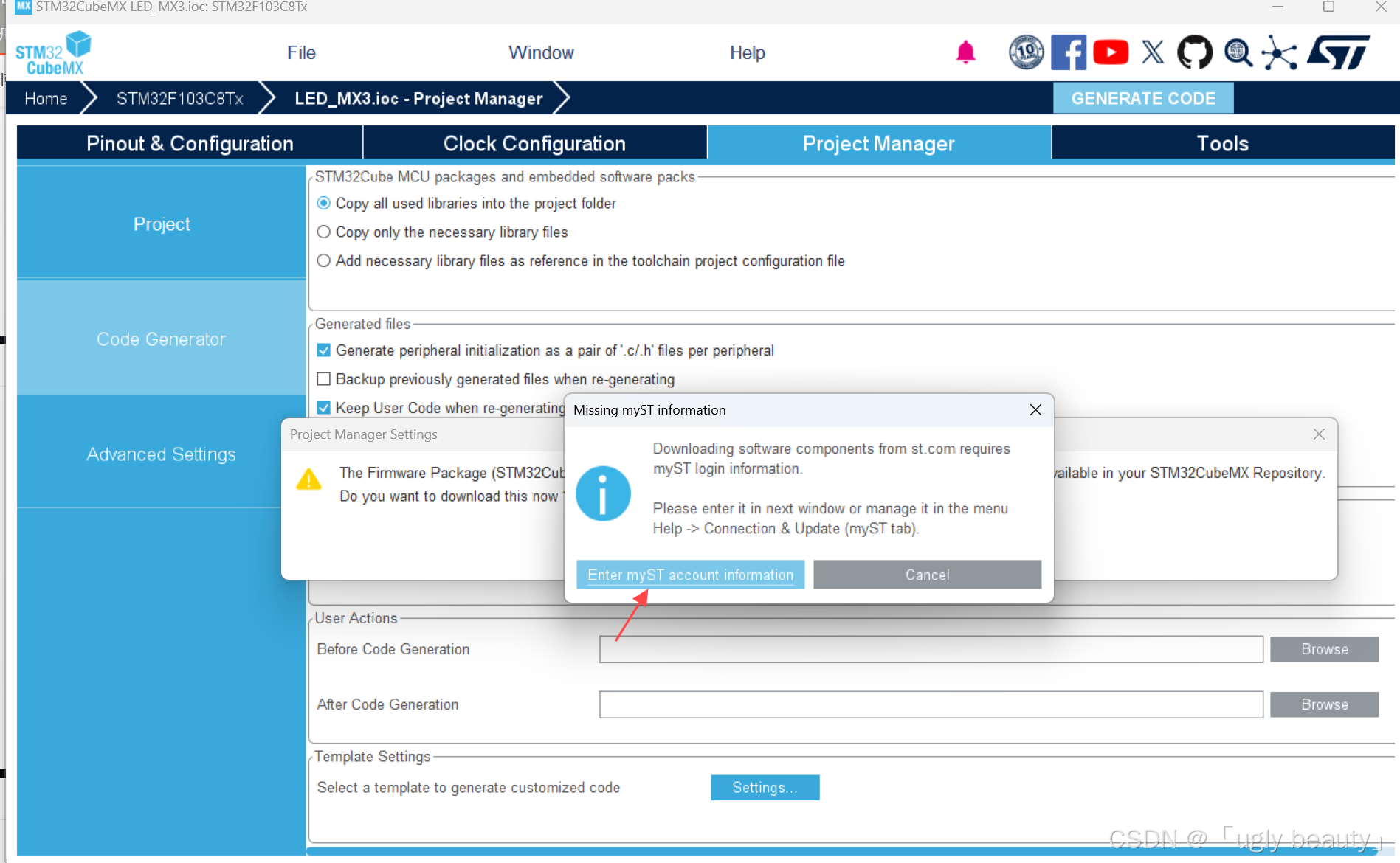Click the ST community network icon
This screenshot has height=863, width=1400.
1279,52
